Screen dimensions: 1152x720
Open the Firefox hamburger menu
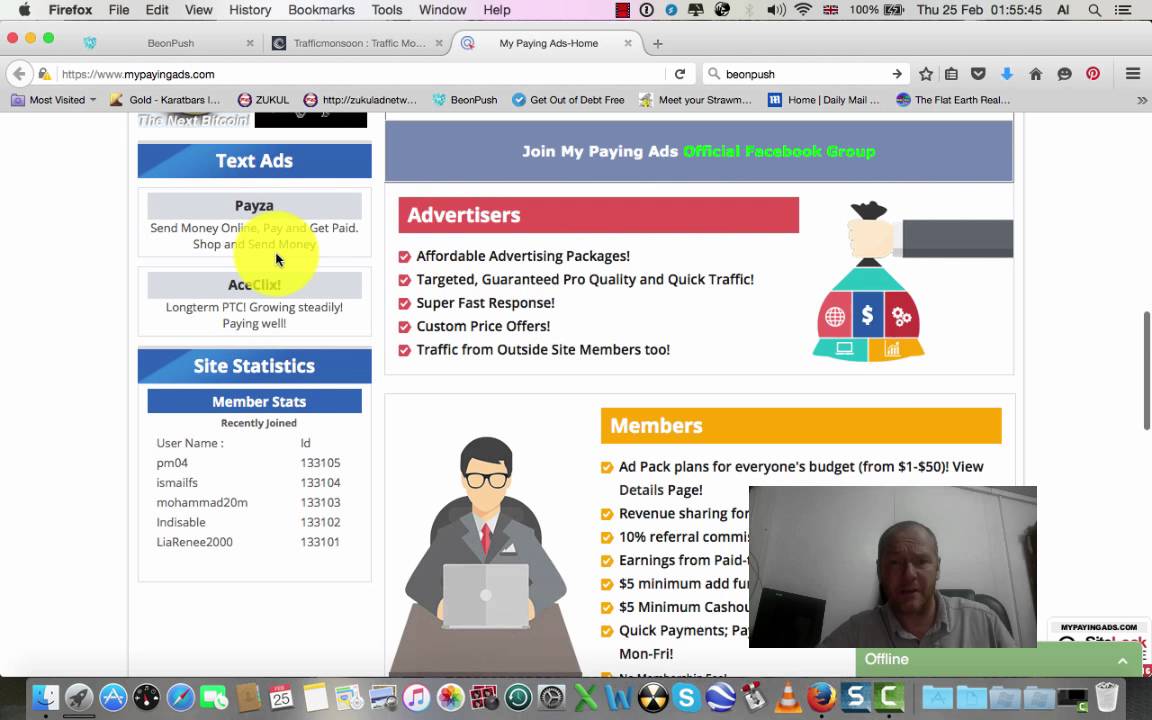click(x=1133, y=74)
